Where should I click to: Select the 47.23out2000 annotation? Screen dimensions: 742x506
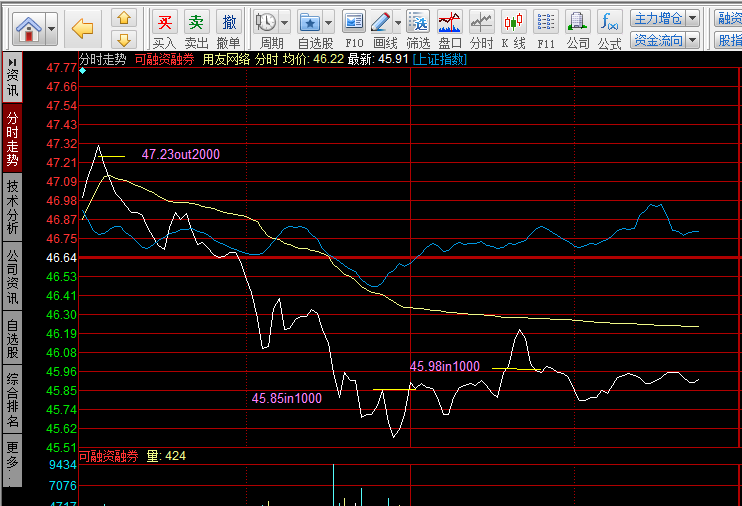[x=181, y=154]
